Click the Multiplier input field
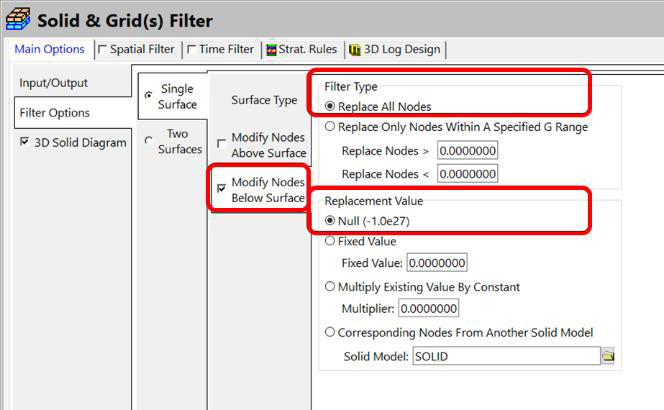The width and height of the screenshot is (664, 410). coord(429,309)
